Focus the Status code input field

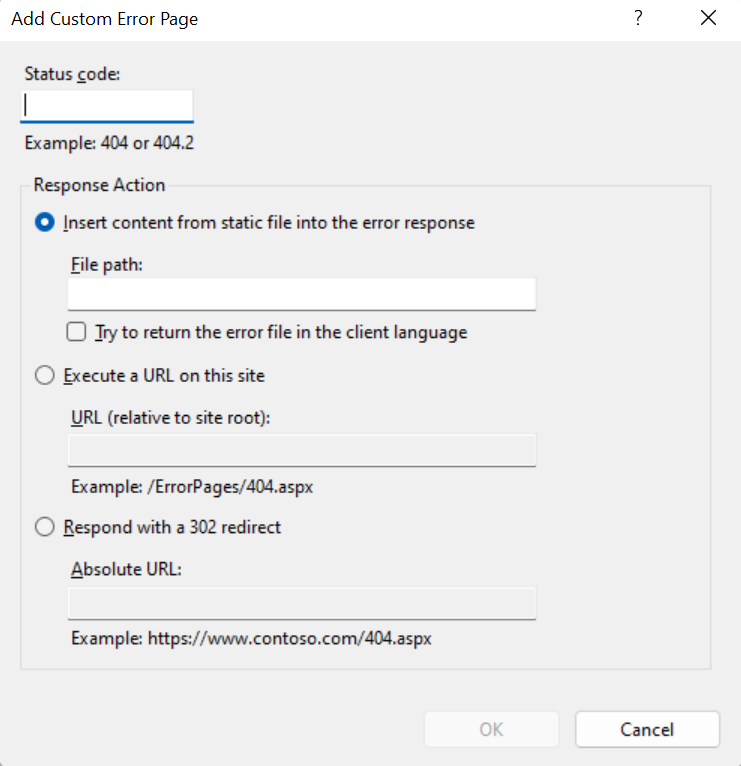click(x=106, y=106)
